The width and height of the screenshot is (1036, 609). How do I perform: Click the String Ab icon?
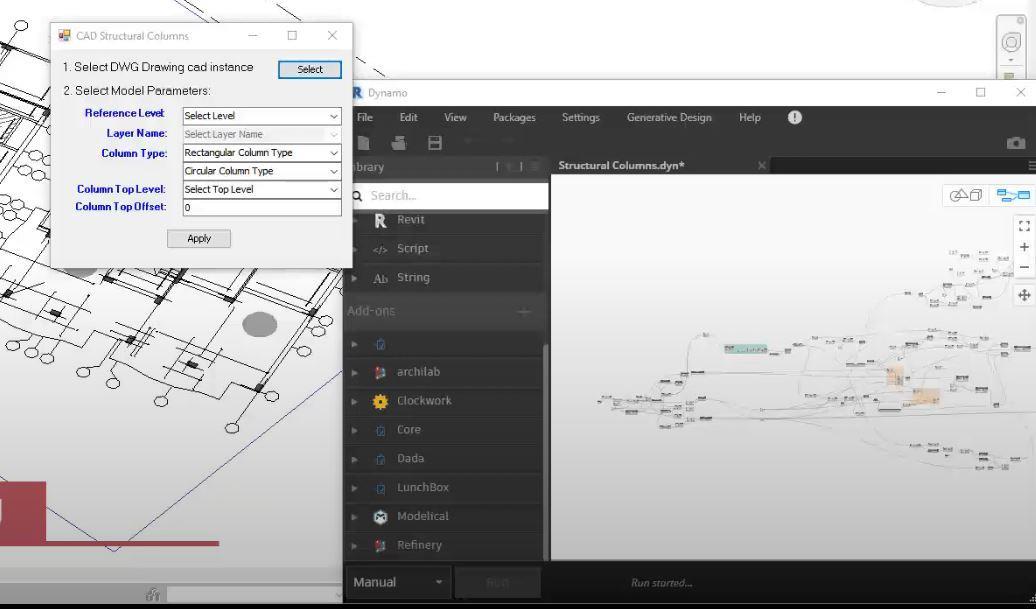pos(381,279)
